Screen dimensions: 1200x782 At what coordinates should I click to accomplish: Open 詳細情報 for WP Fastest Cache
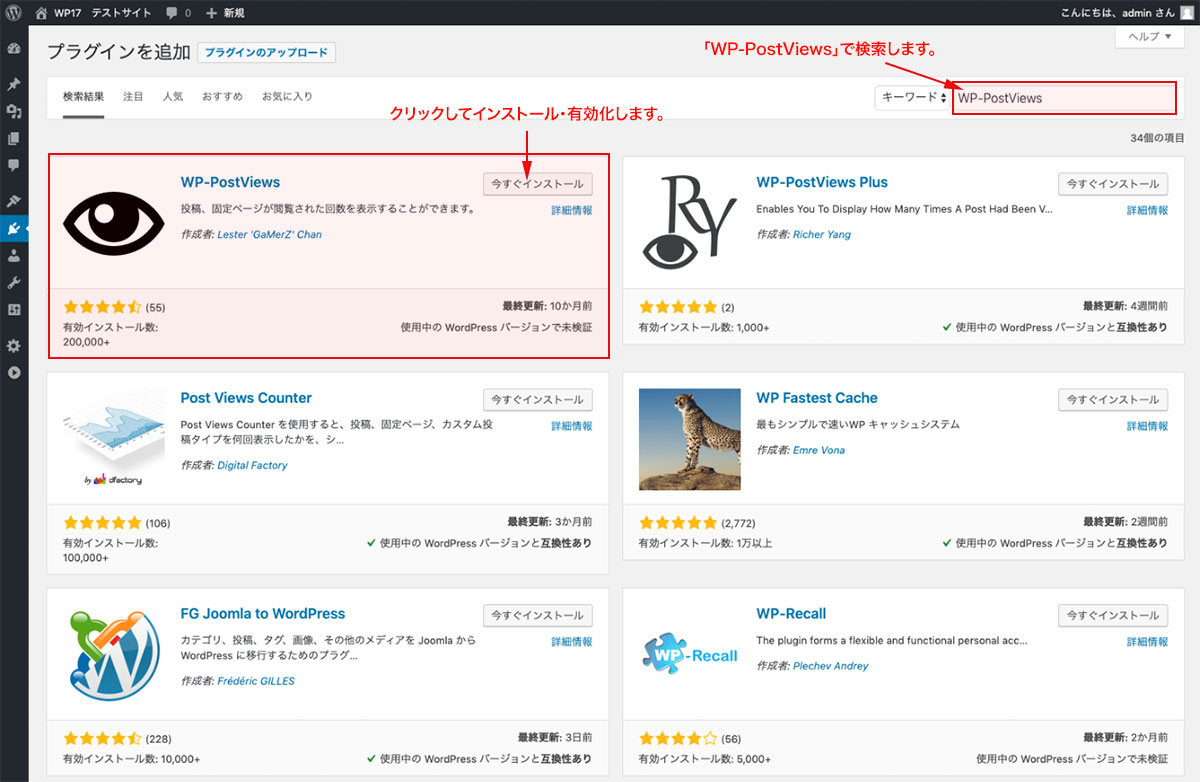point(1147,426)
